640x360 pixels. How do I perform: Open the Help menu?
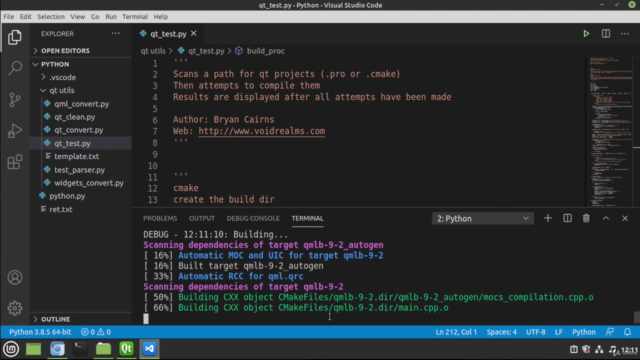point(160,17)
